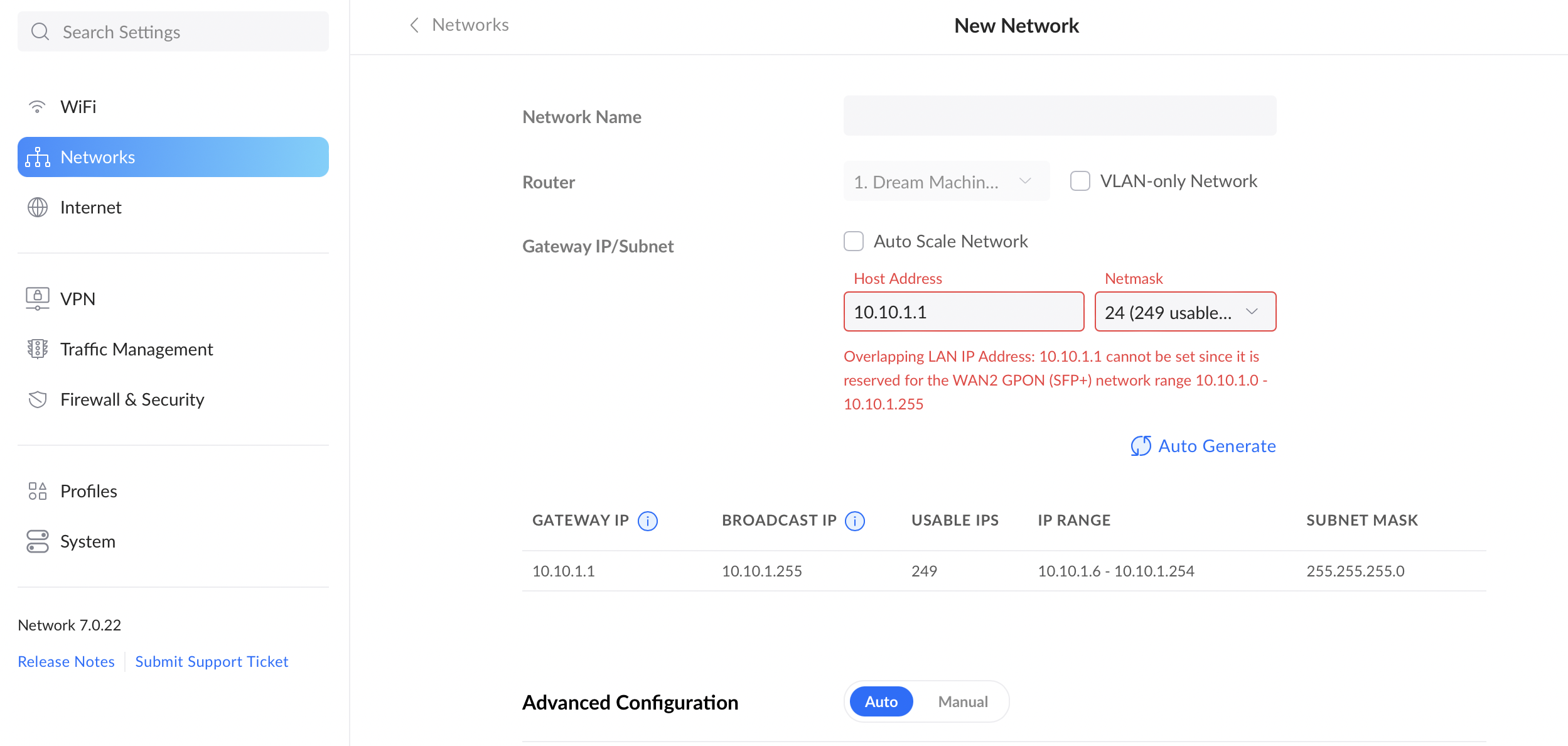This screenshot has width=1568, height=746.
Task: Select the Networks sidebar menu item
Action: [x=173, y=157]
